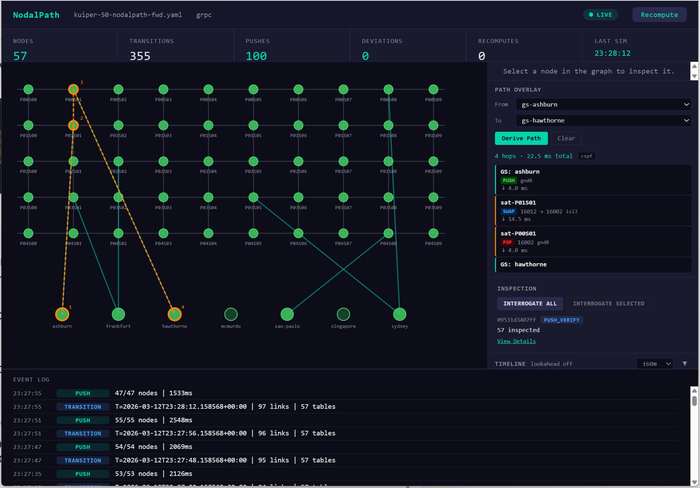Click the LIVE status indicator
The height and width of the screenshot is (488, 700).
[600, 15]
